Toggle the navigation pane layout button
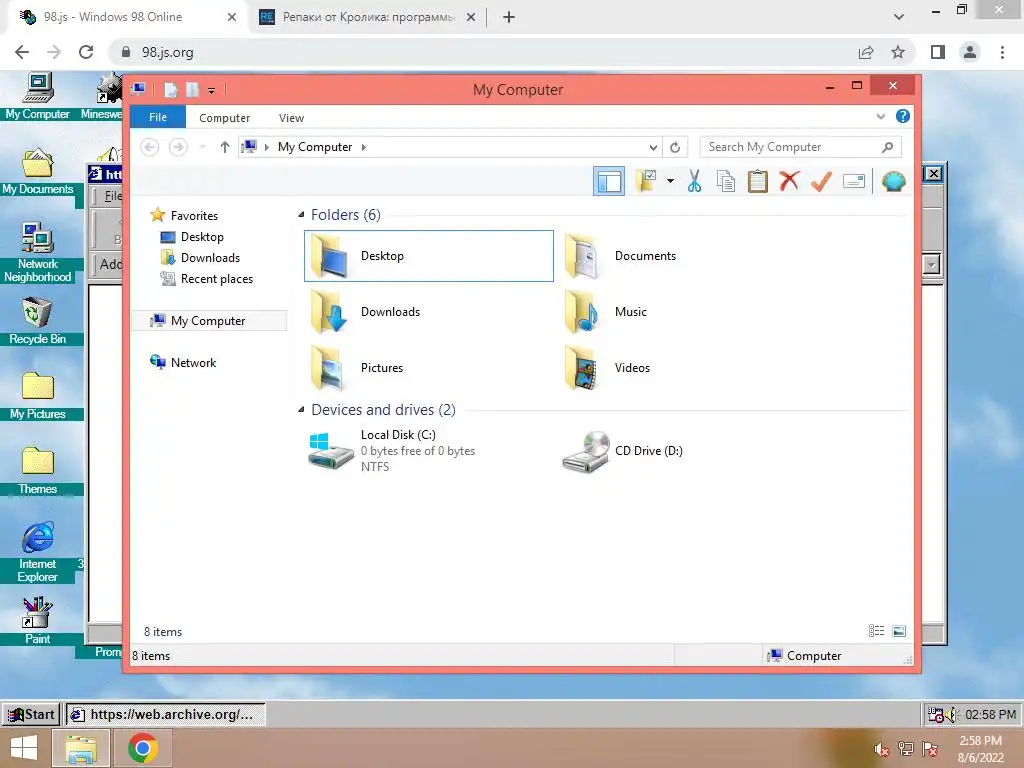The height and width of the screenshot is (768, 1024). (609, 181)
